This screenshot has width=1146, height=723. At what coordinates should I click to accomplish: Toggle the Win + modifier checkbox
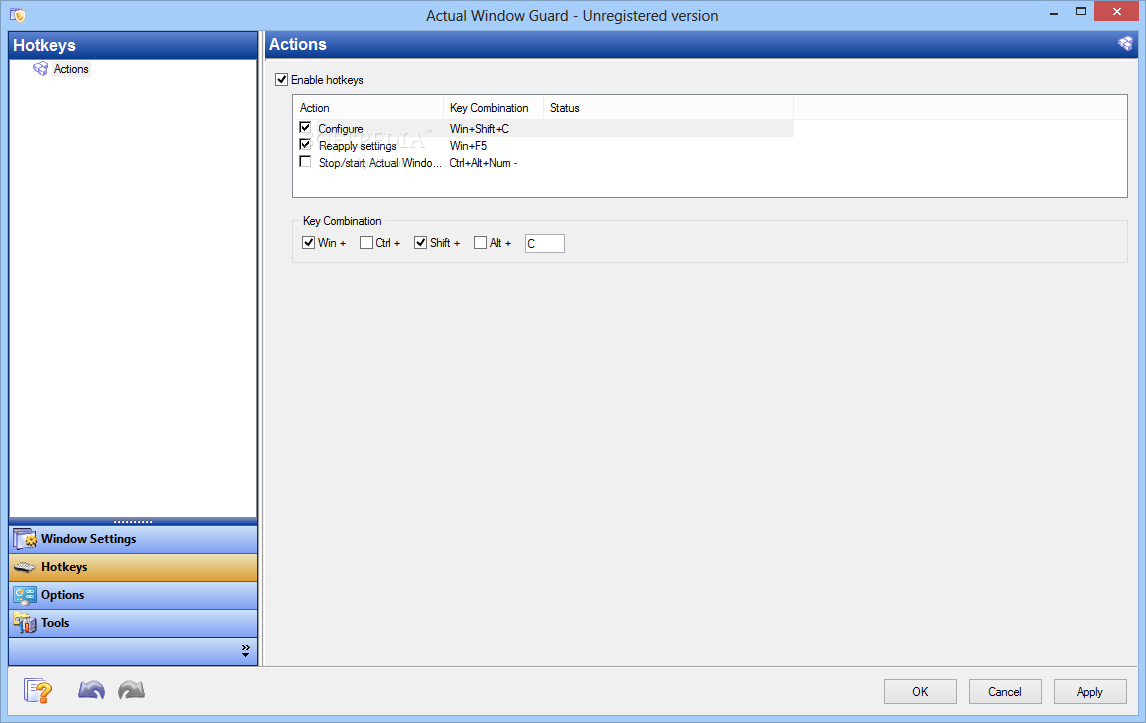[308, 243]
